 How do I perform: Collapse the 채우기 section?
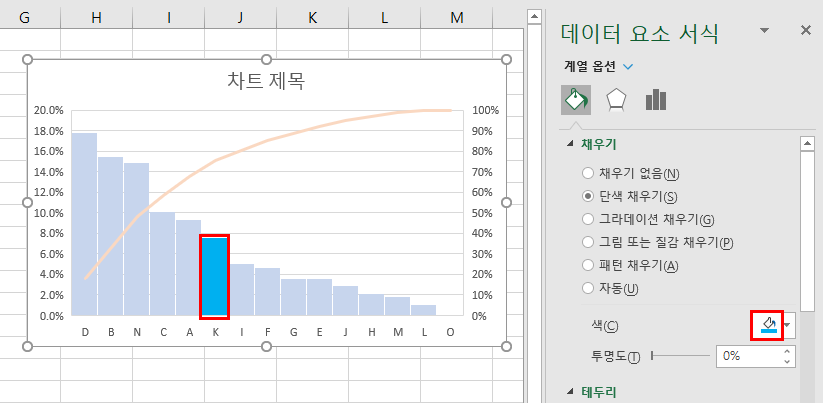click(571, 144)
